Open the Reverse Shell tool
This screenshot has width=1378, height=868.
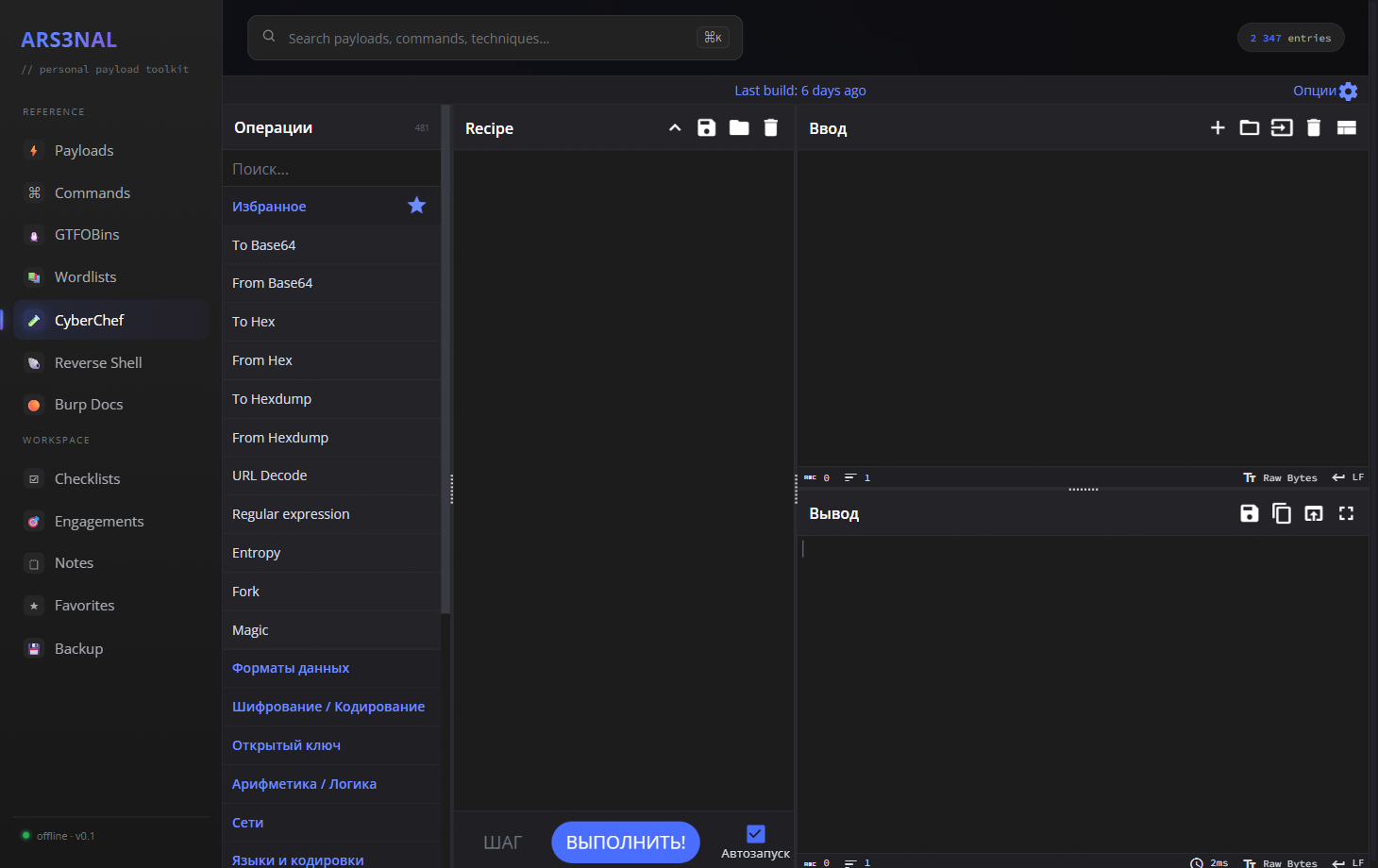click(x=111, y=362)
